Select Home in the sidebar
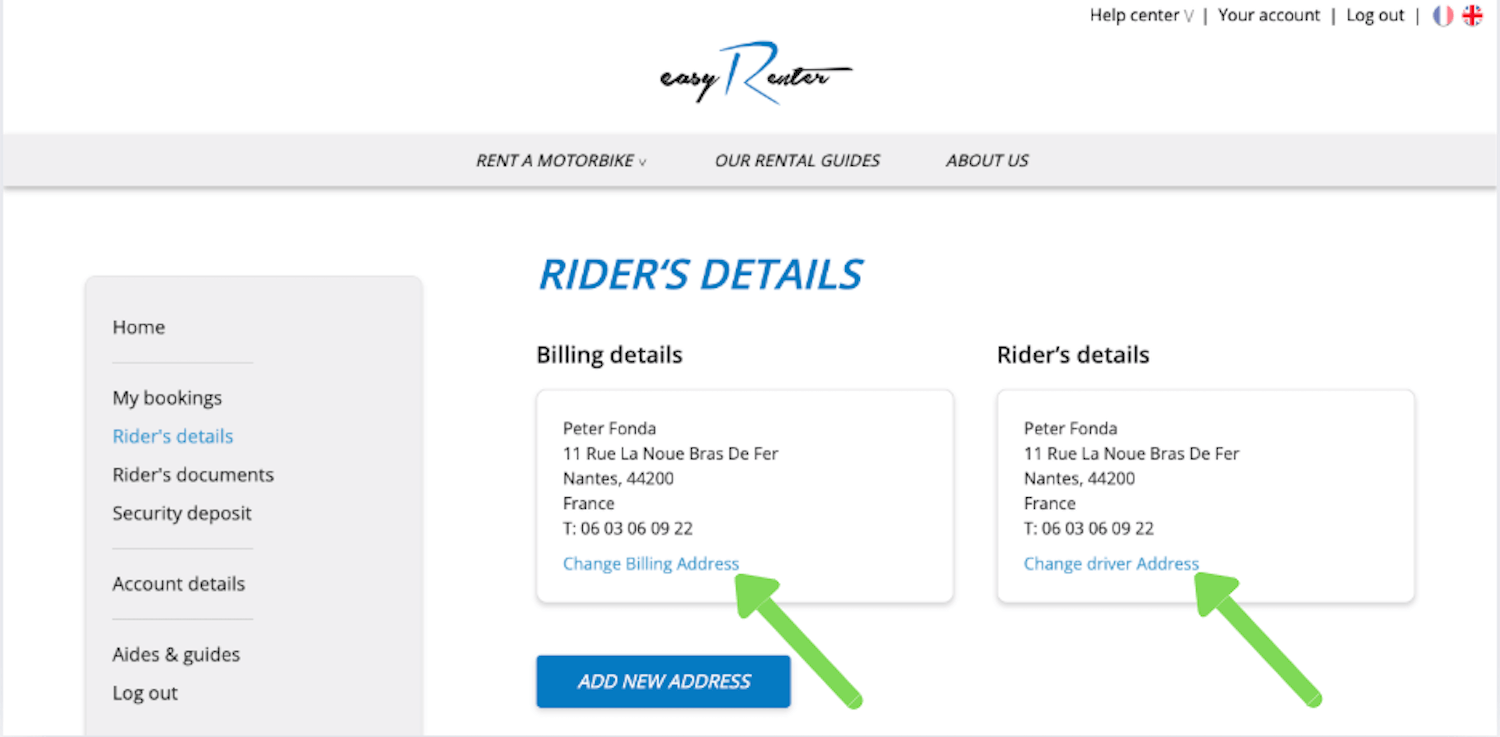 [139, 328]
